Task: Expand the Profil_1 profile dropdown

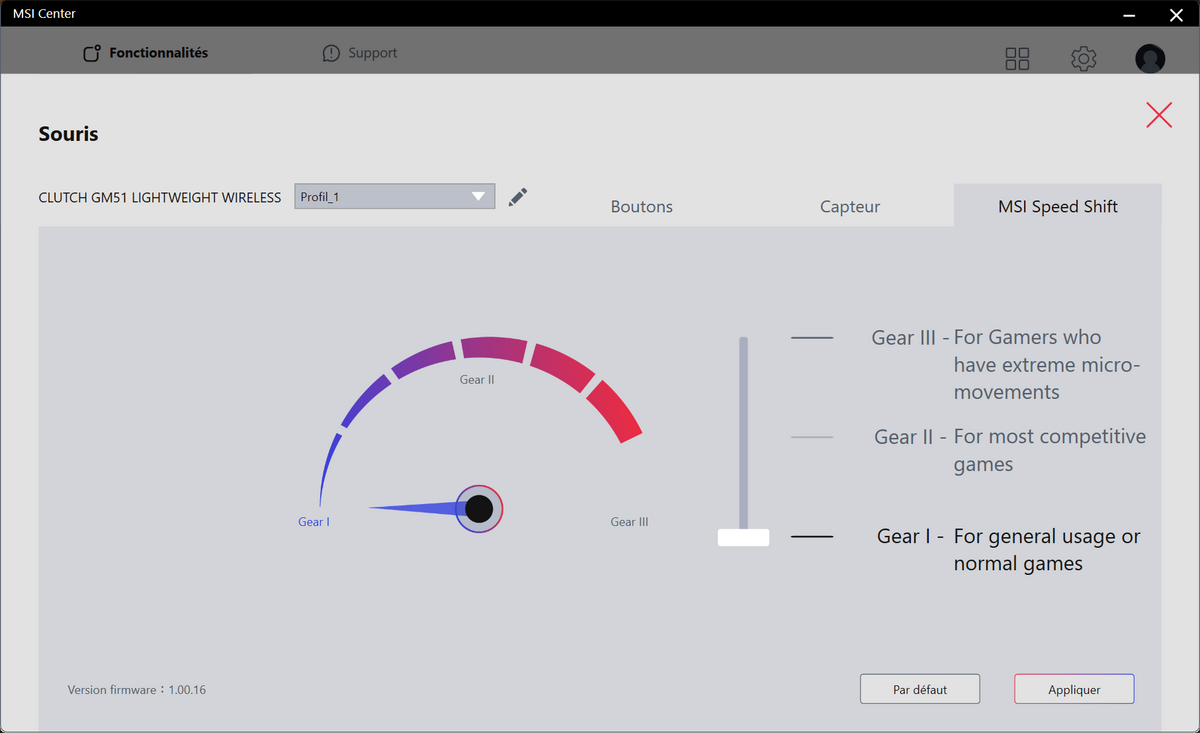Action: (x=395, y=196)
